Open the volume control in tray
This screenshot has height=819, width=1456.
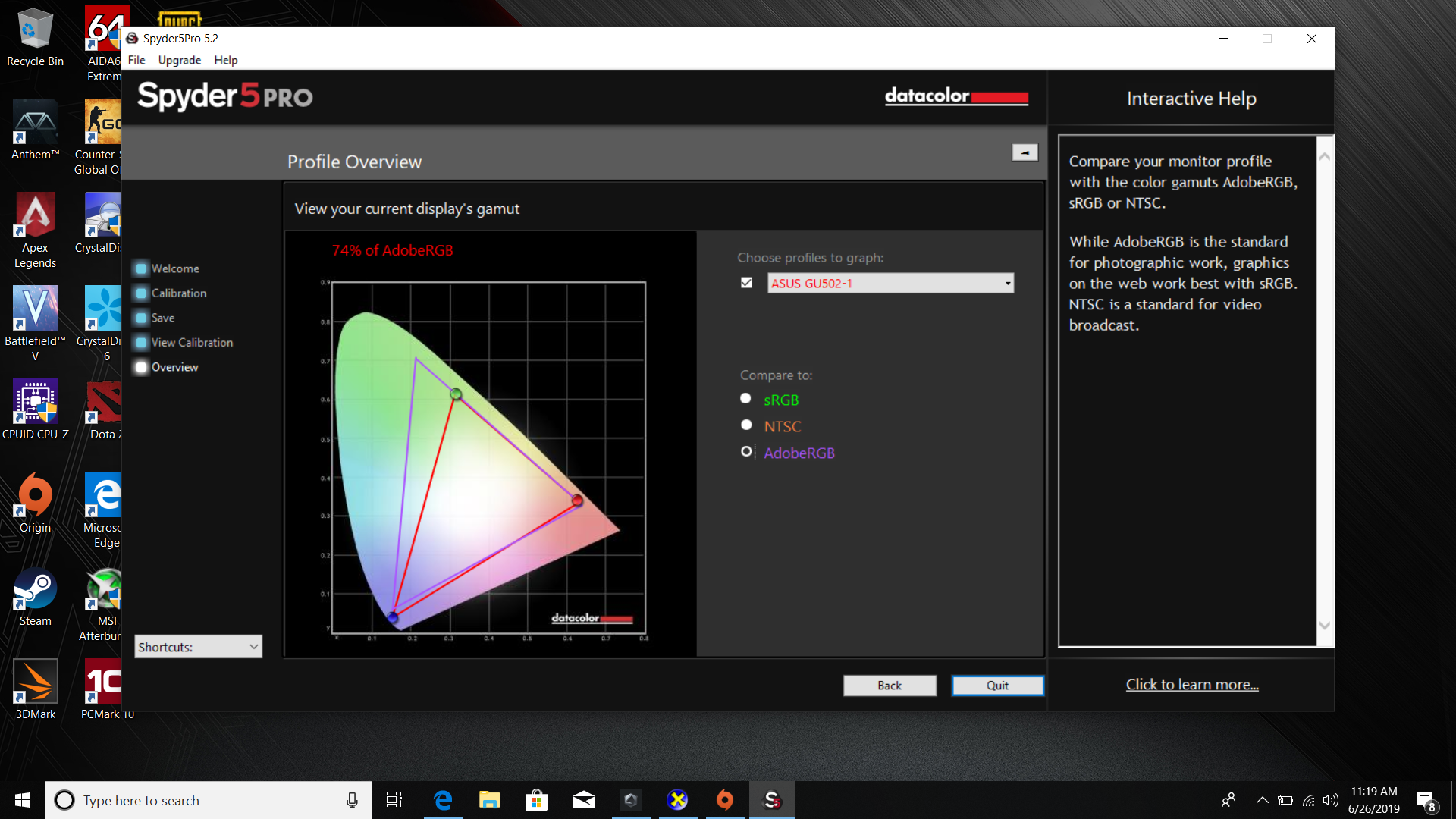(x=1331, y=800)
